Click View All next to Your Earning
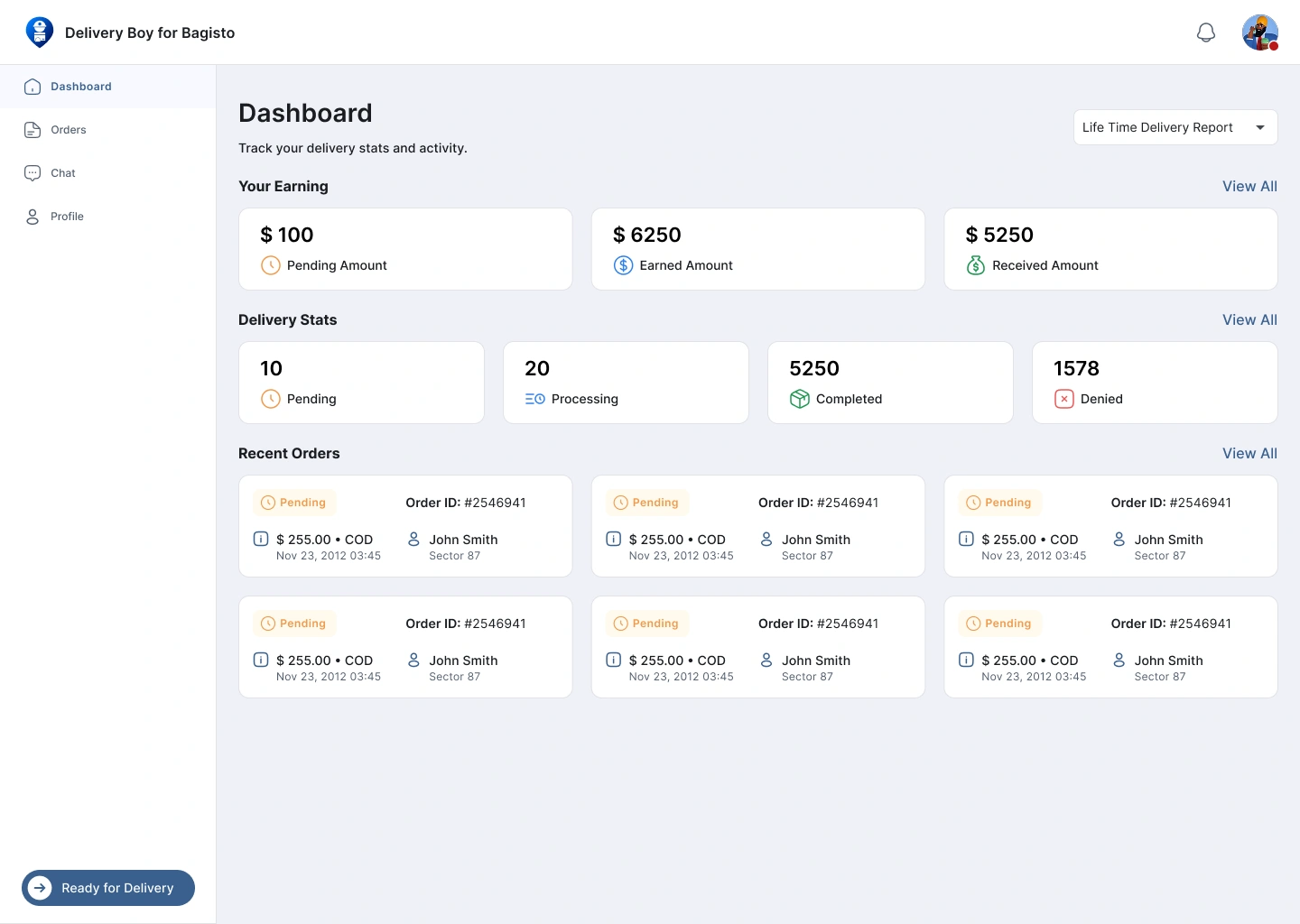 [1249, 186]
